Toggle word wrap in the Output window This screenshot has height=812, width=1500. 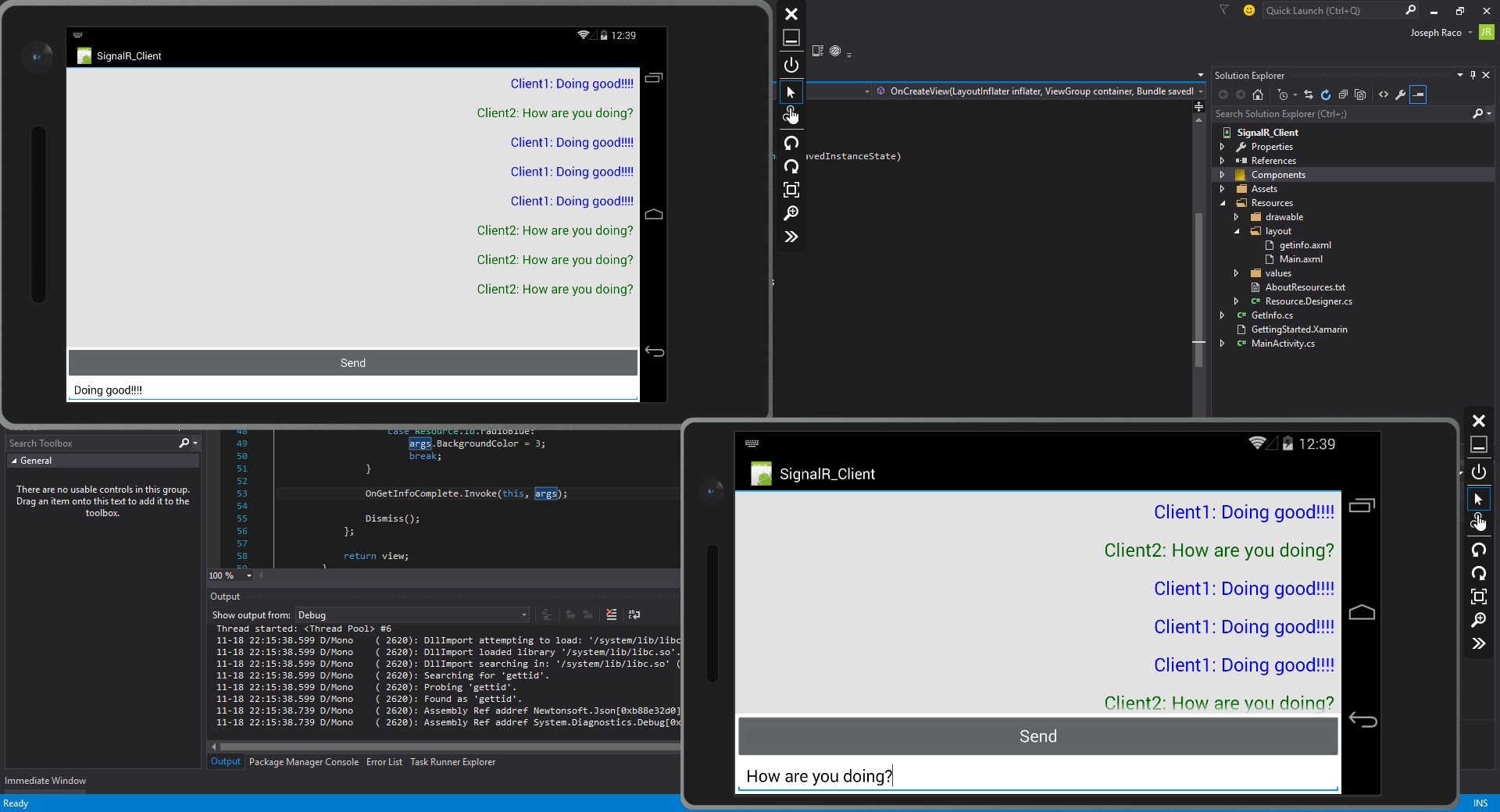[x=634, y=614]
